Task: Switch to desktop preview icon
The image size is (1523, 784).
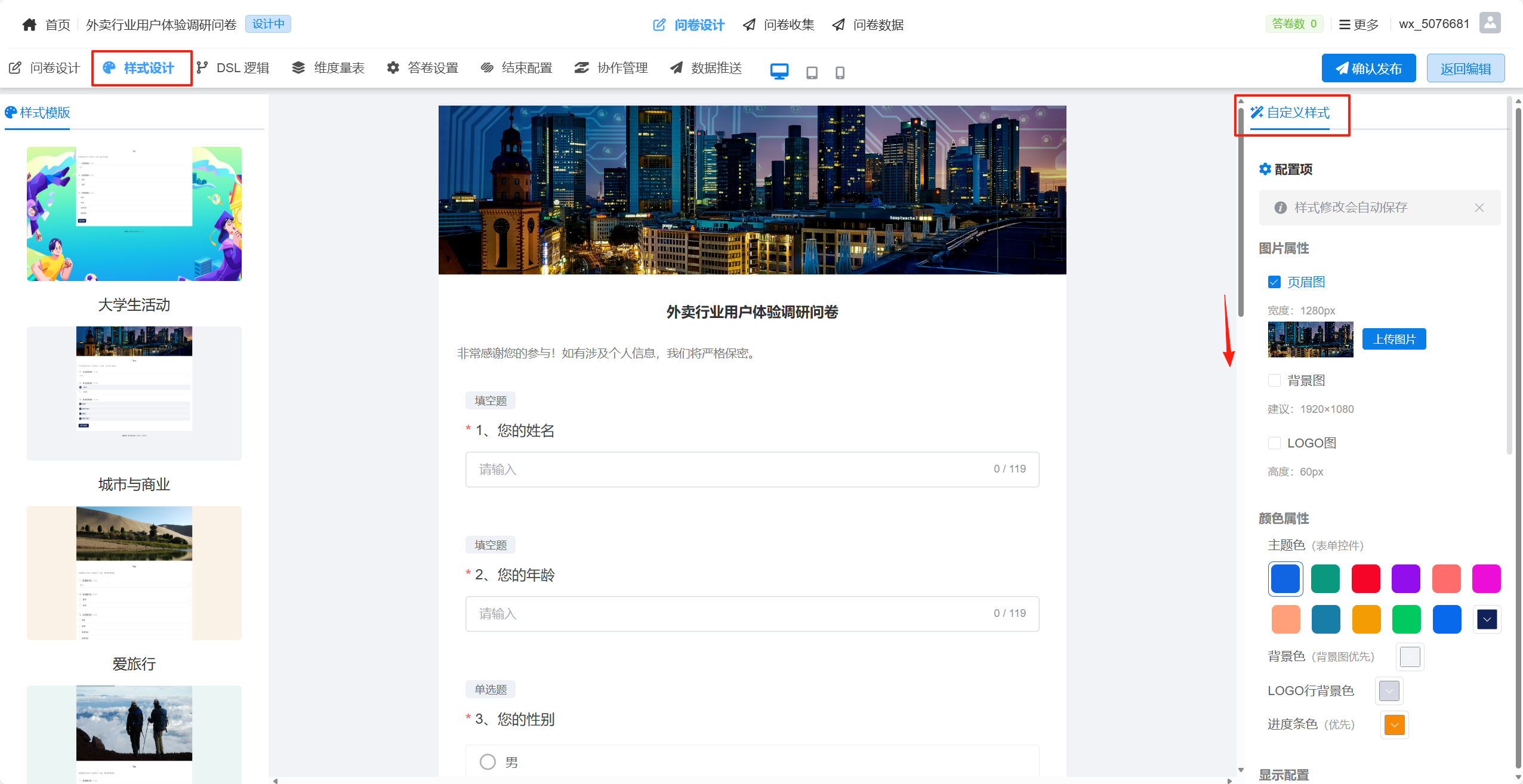Action: (x=779, y=72)
